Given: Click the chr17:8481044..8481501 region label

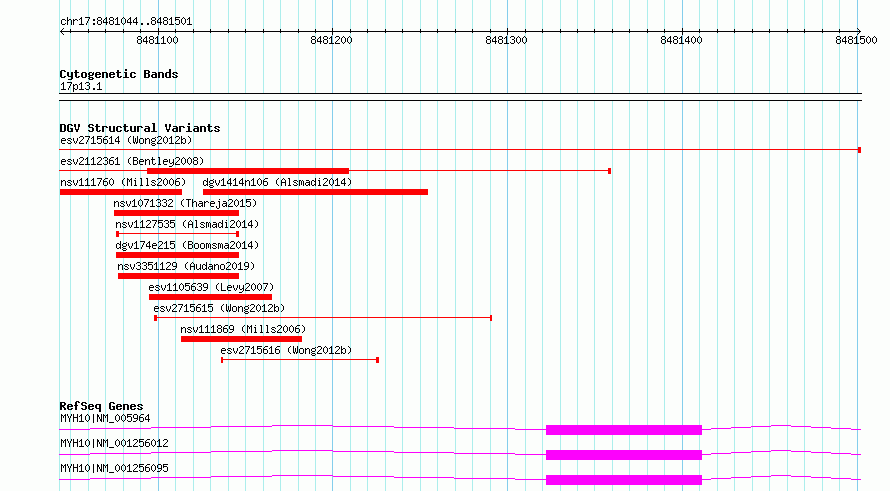Looking at the screenshot, I should 126,22.
